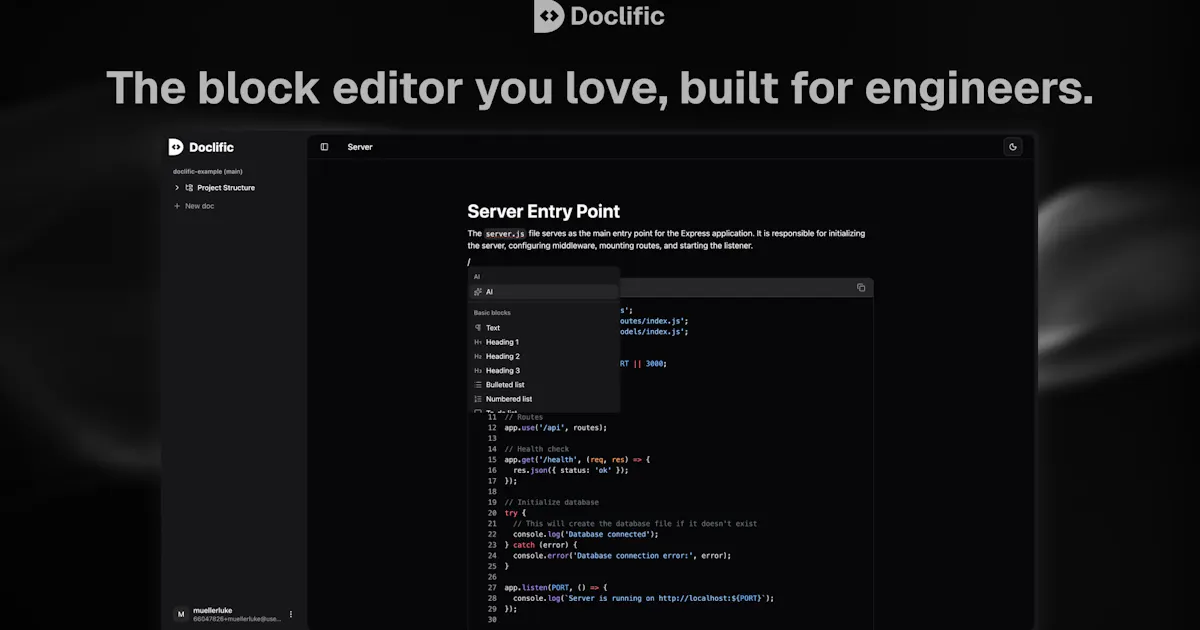
Task: Click the Numbered list icon
Action: tap(478, 399)
